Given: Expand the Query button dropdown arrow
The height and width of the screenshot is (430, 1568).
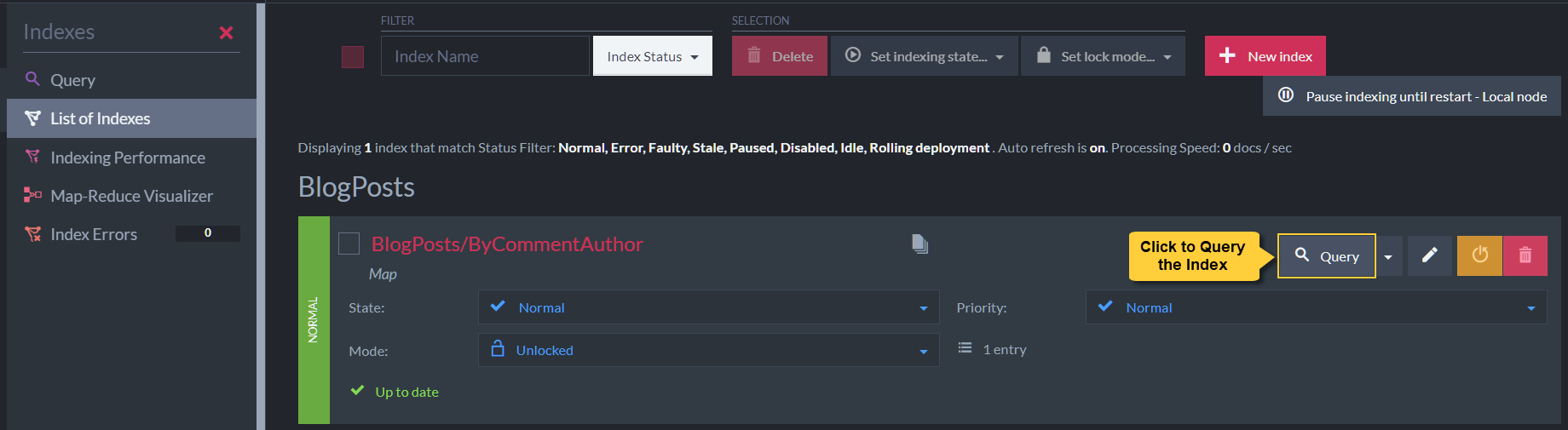Looking at the screenshot, I should [1388, 256].
